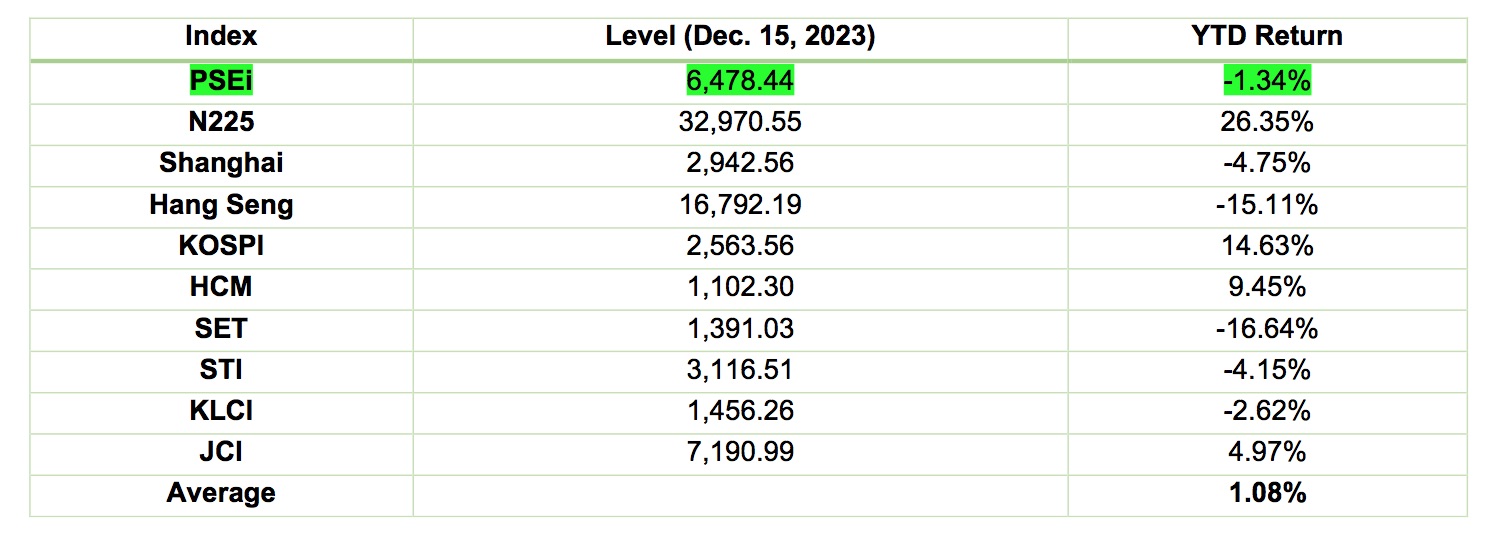Click the KLCI index label

click(221, 411)
